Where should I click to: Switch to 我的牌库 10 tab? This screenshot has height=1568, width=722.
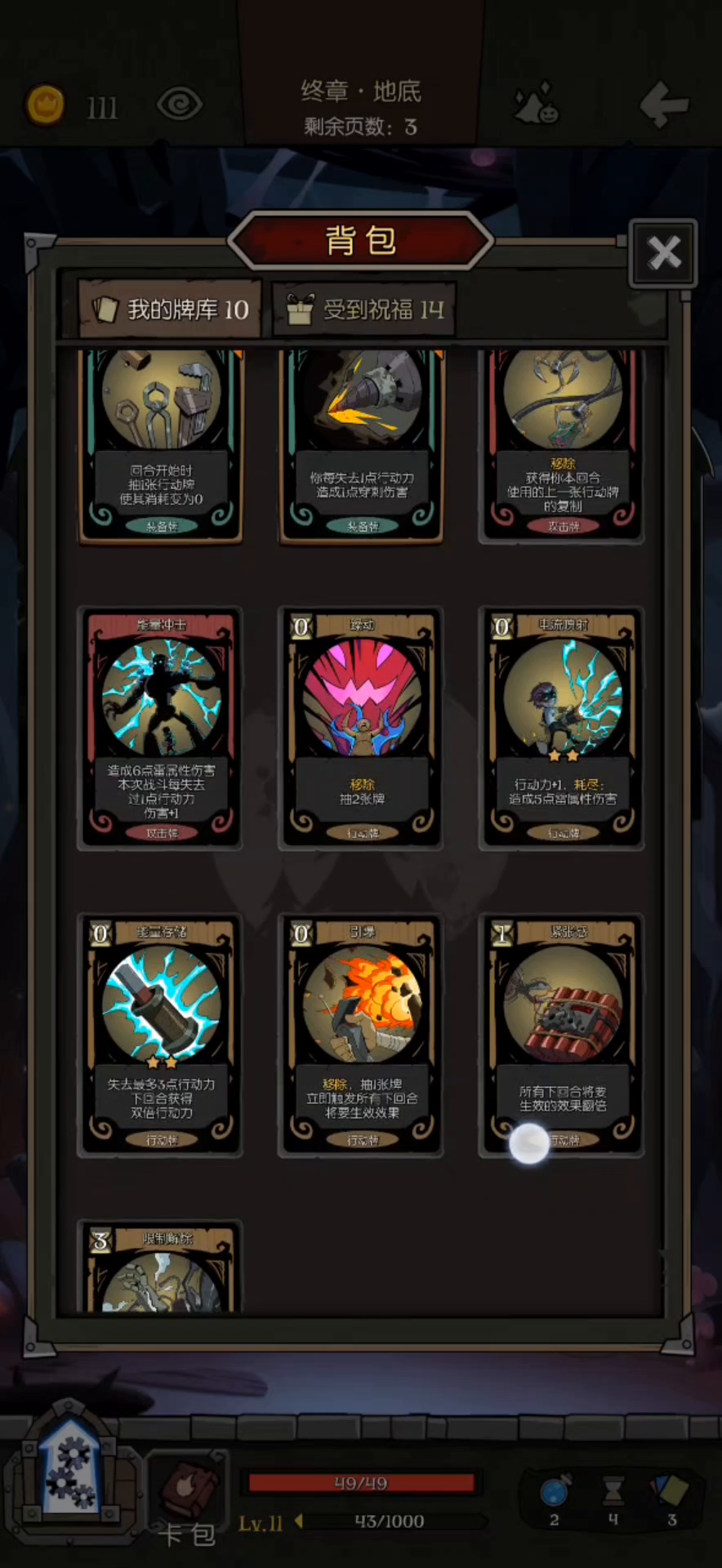click(x=170, y=310)
